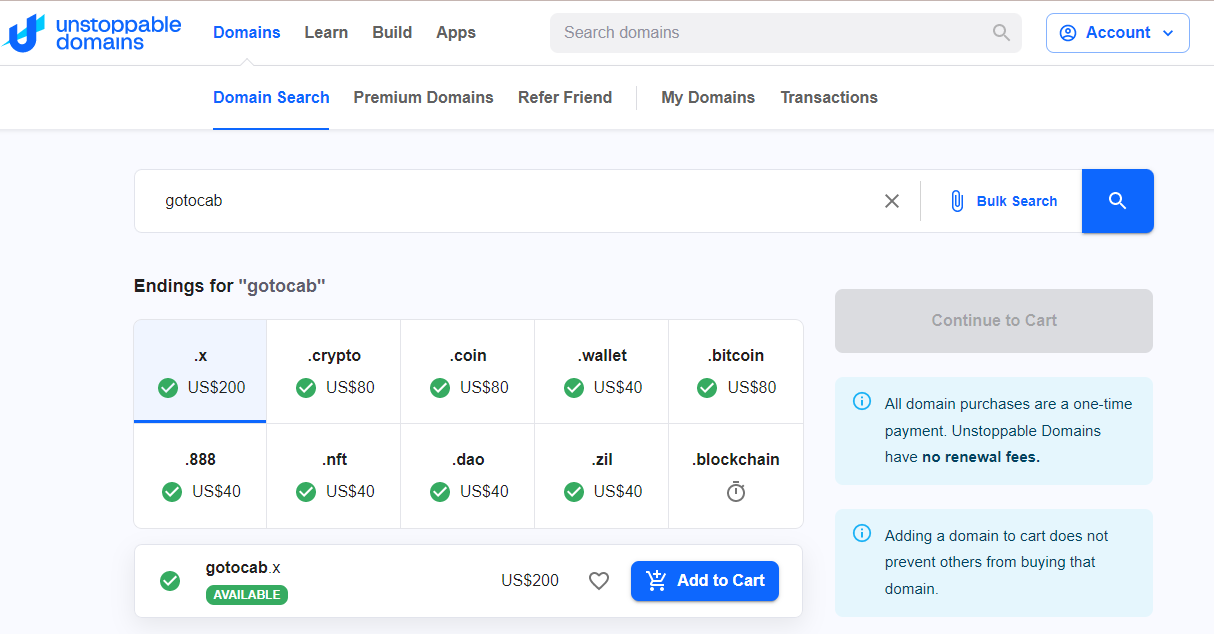Screen dimensions: 1214x634
Task: Open the Build menu
Action: coord(392,32)
